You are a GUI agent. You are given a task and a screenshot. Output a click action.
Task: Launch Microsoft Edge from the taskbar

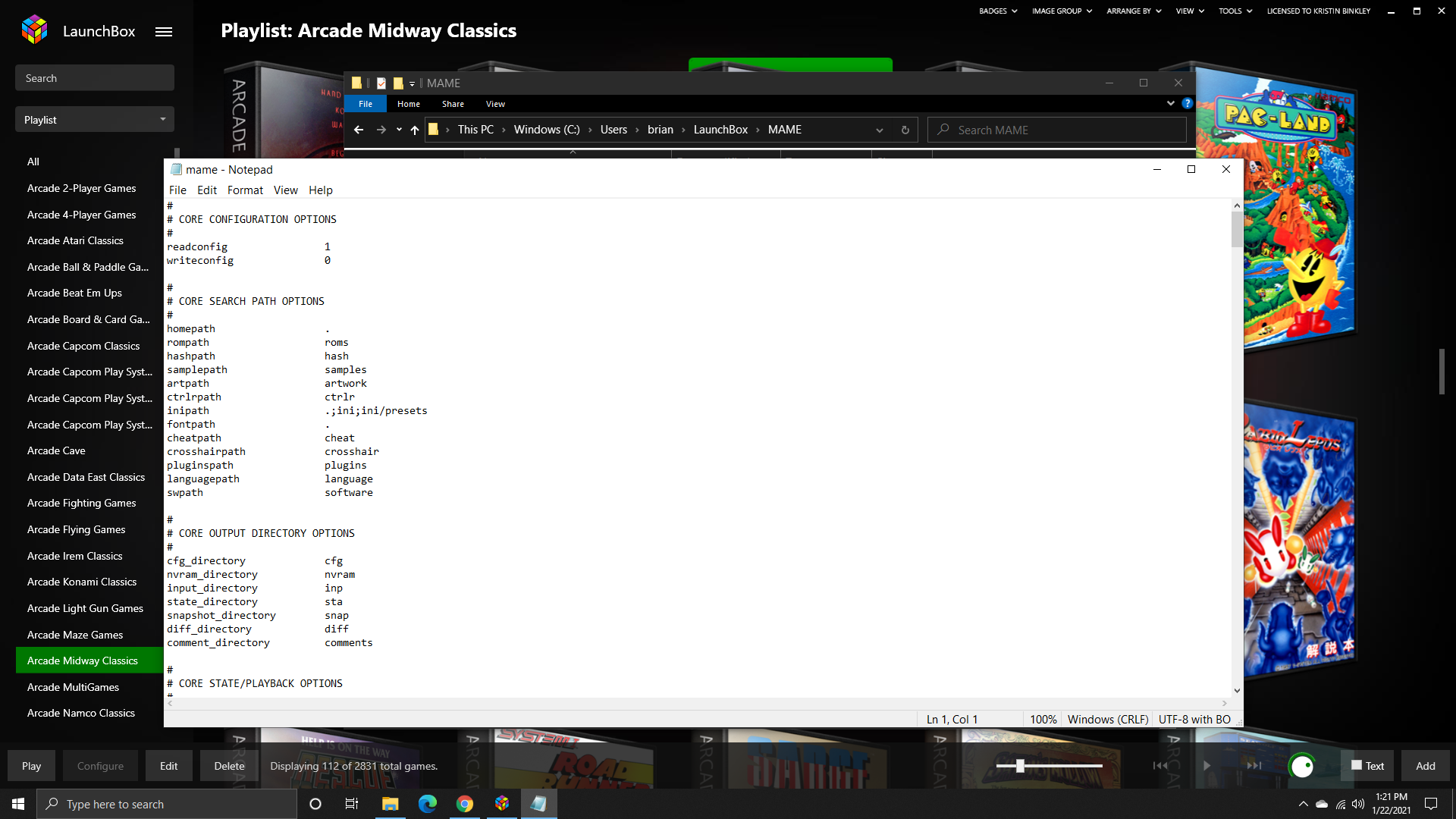(427, 804)
